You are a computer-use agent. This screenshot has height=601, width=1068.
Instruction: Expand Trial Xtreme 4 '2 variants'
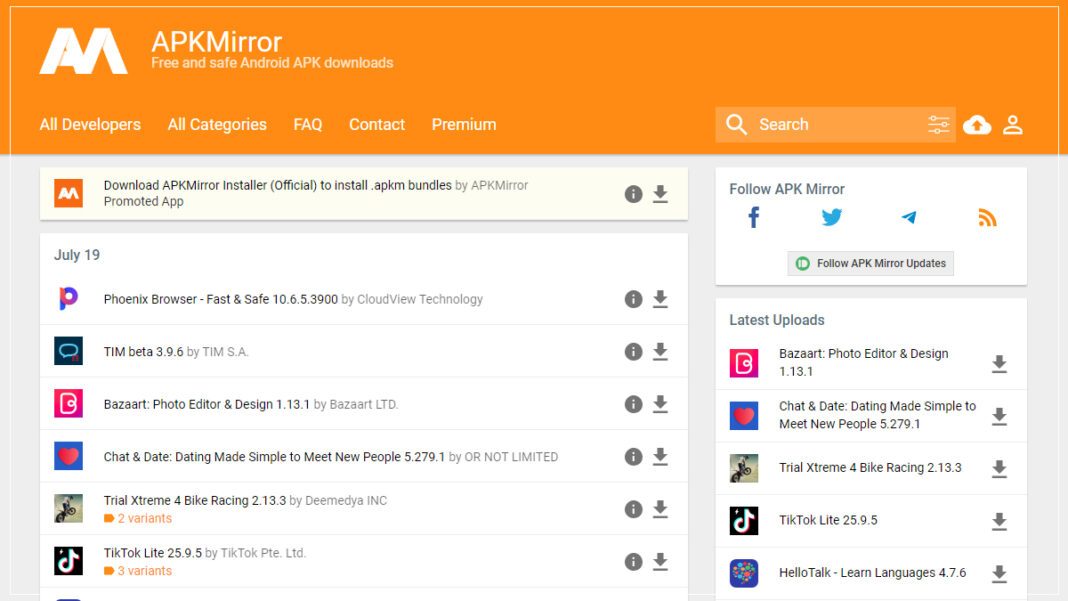(138, 519)
